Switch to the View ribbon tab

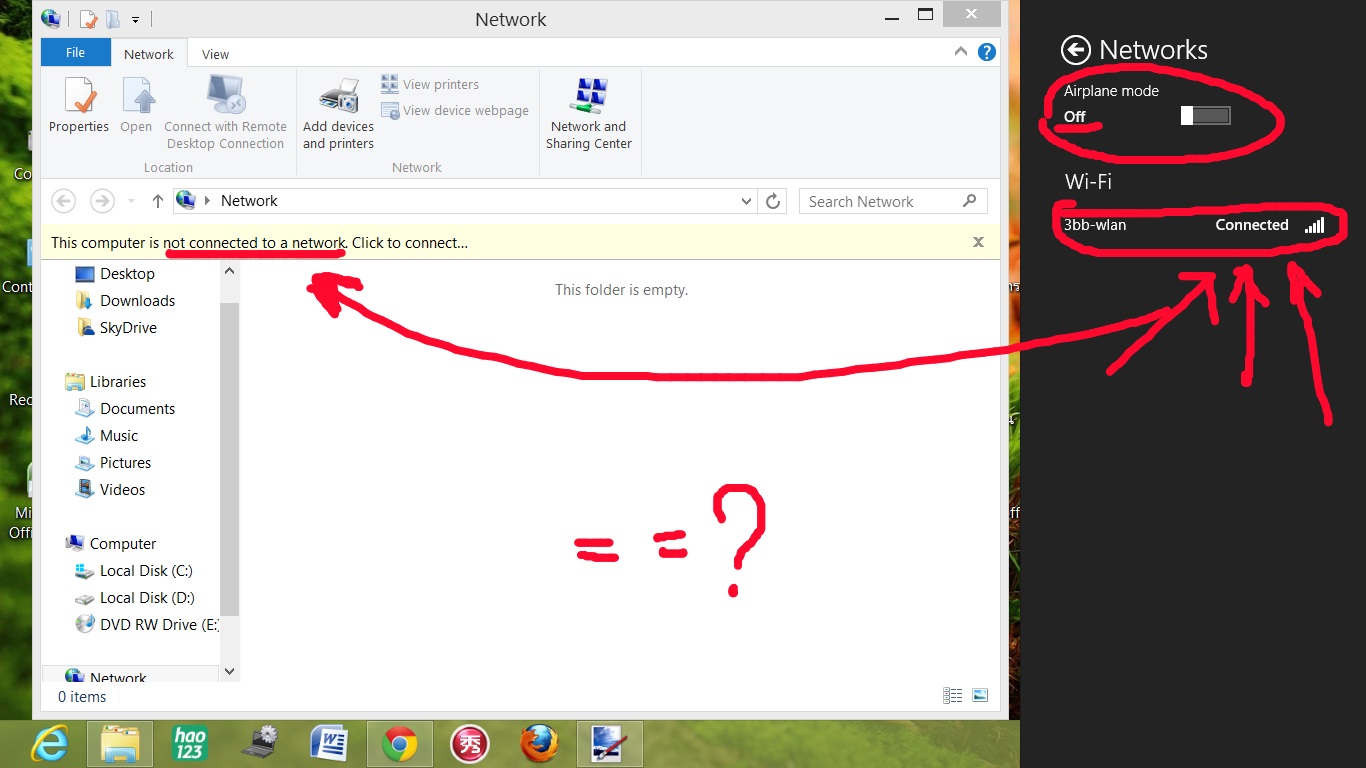[x=215, y=54]
